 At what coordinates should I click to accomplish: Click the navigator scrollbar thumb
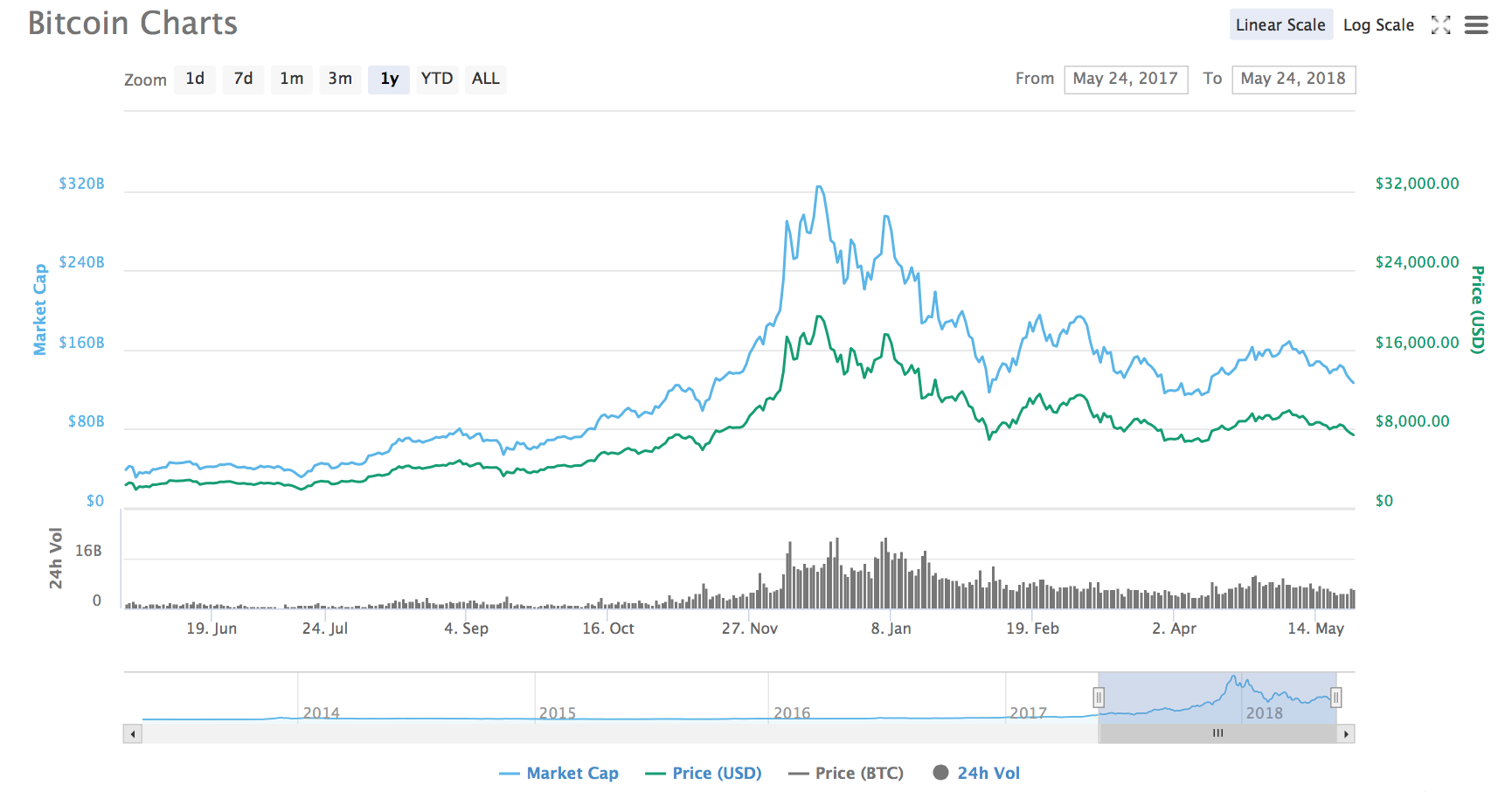coord(1217,734)
